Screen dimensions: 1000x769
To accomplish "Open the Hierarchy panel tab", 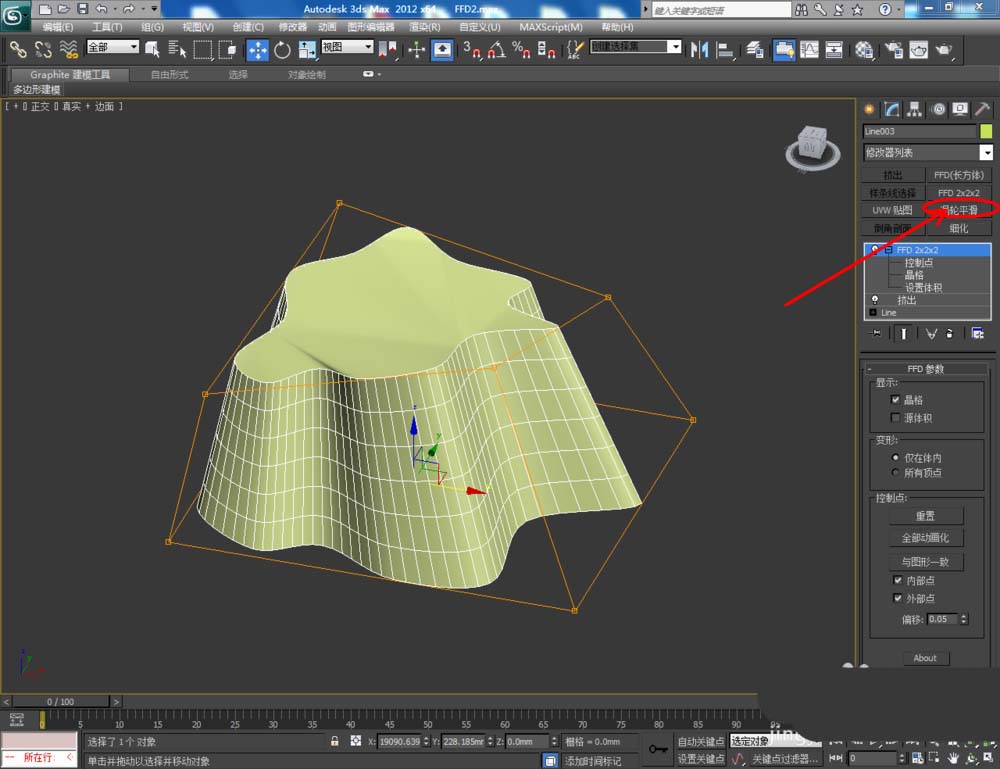I will [x=916, y=109].
